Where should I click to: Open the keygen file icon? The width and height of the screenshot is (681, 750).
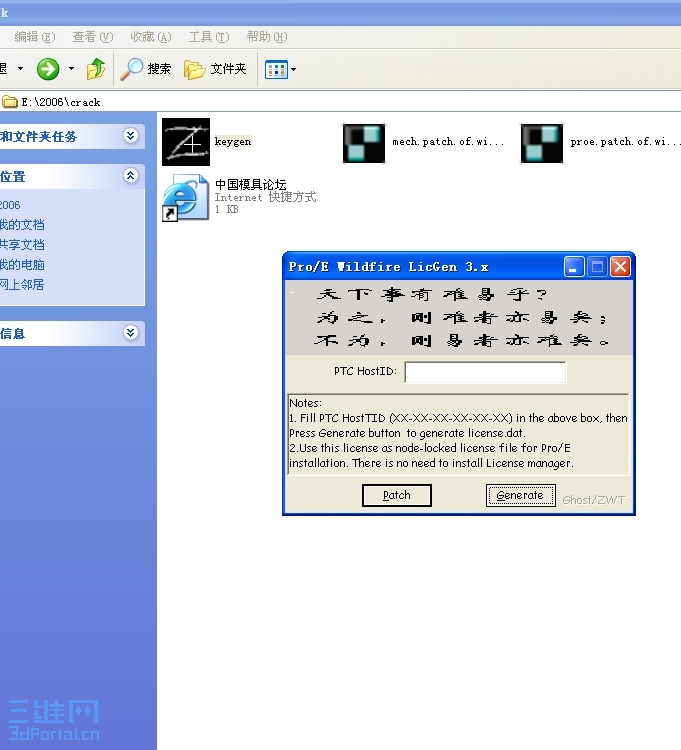click(x=186, y=142)
